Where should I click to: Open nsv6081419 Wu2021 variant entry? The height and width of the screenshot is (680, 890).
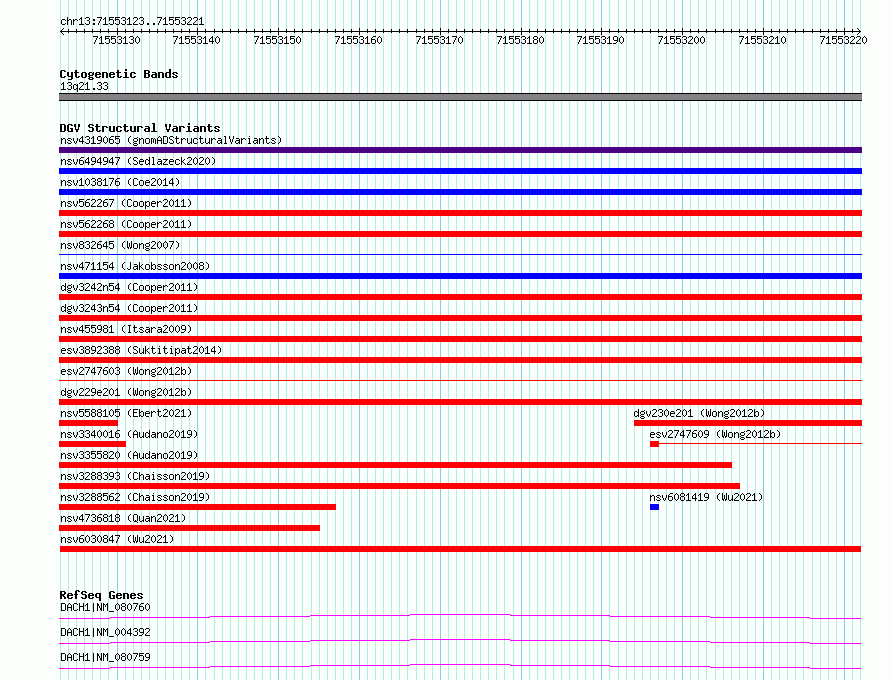706,497
